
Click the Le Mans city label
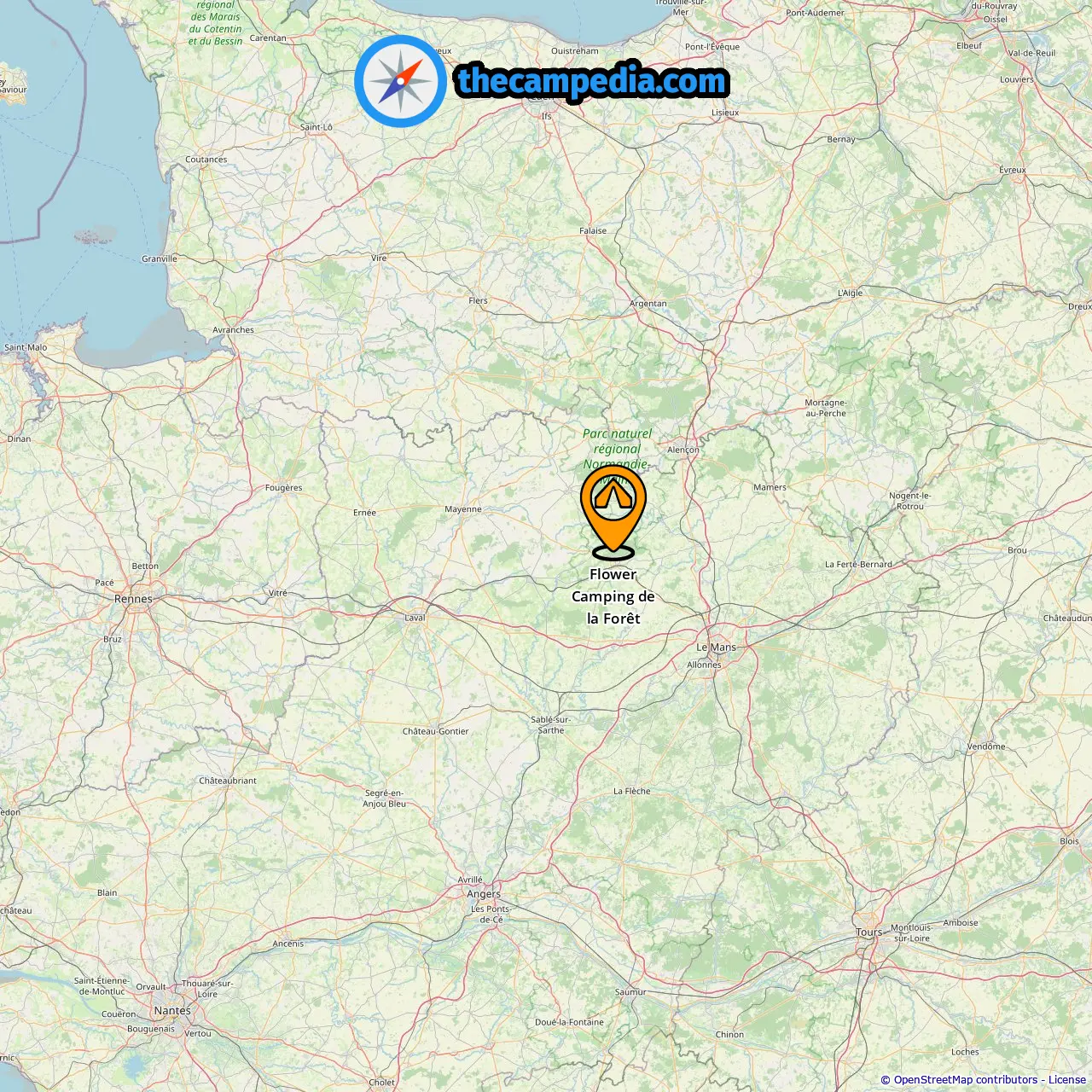point(716,648)
